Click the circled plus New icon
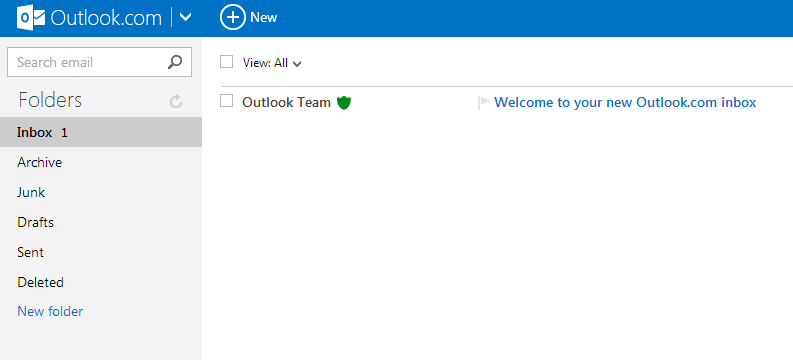Image resolution: width=793 pixels, height=360 pixels. coord(232,18)
